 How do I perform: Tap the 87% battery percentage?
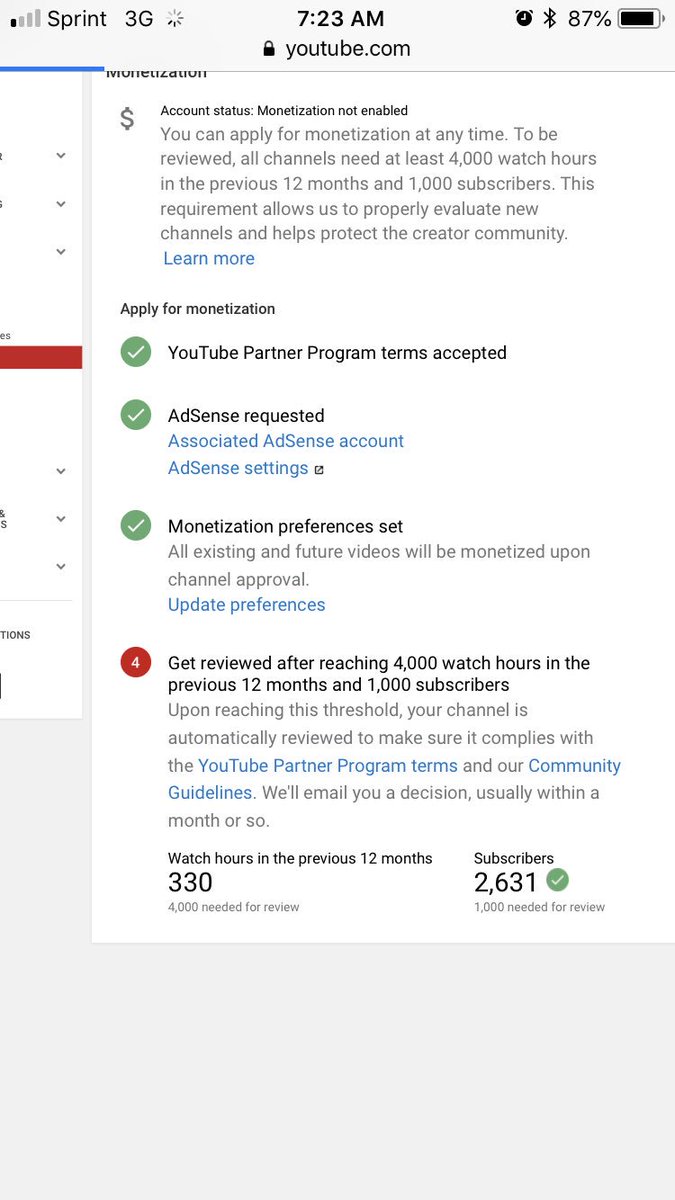pyautogui.click(x=590, y=18)
